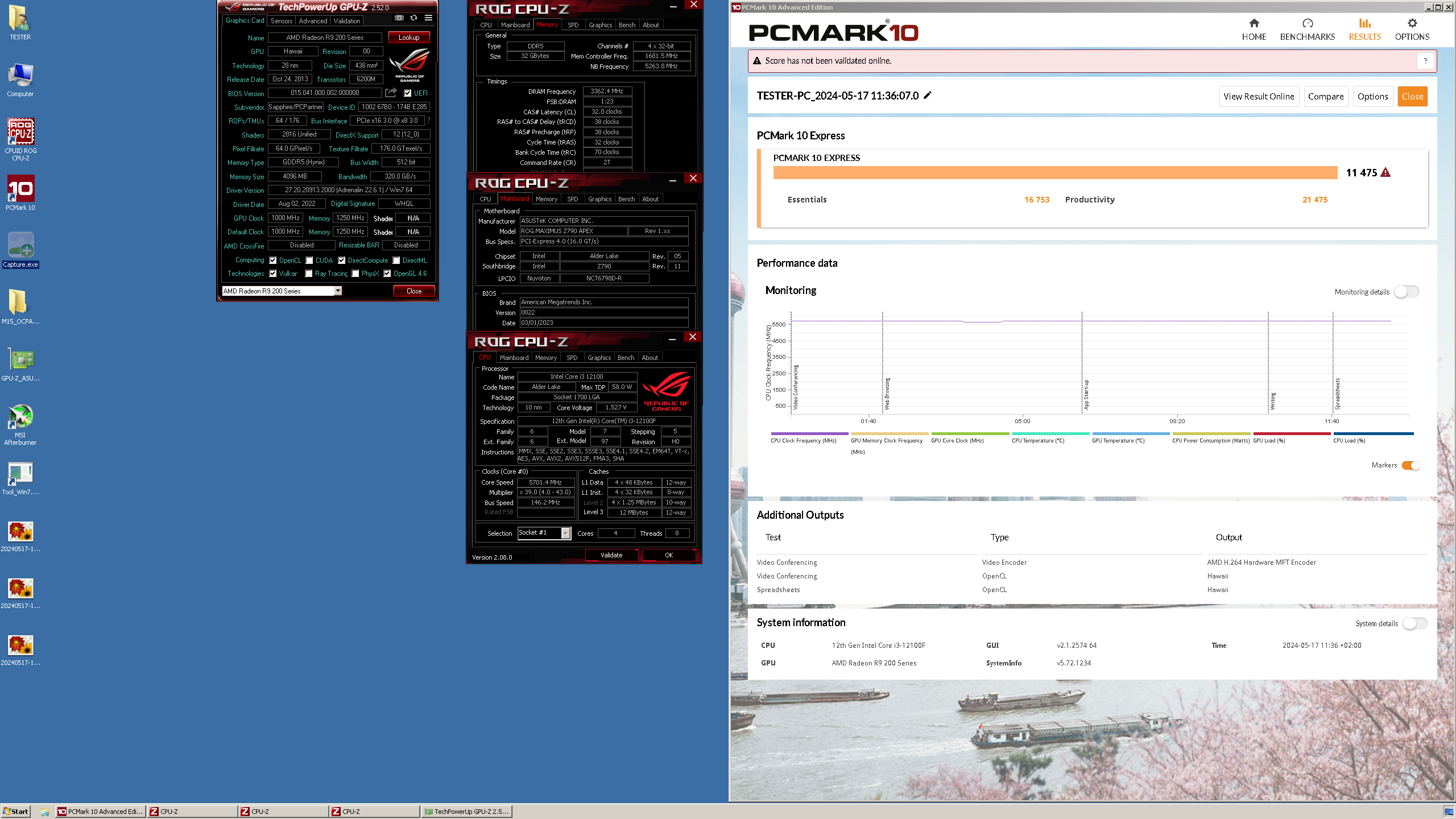The image size is (1456, 819).
Task: Open the TESTER folder on the desktop
Action: tap(20, 23)
